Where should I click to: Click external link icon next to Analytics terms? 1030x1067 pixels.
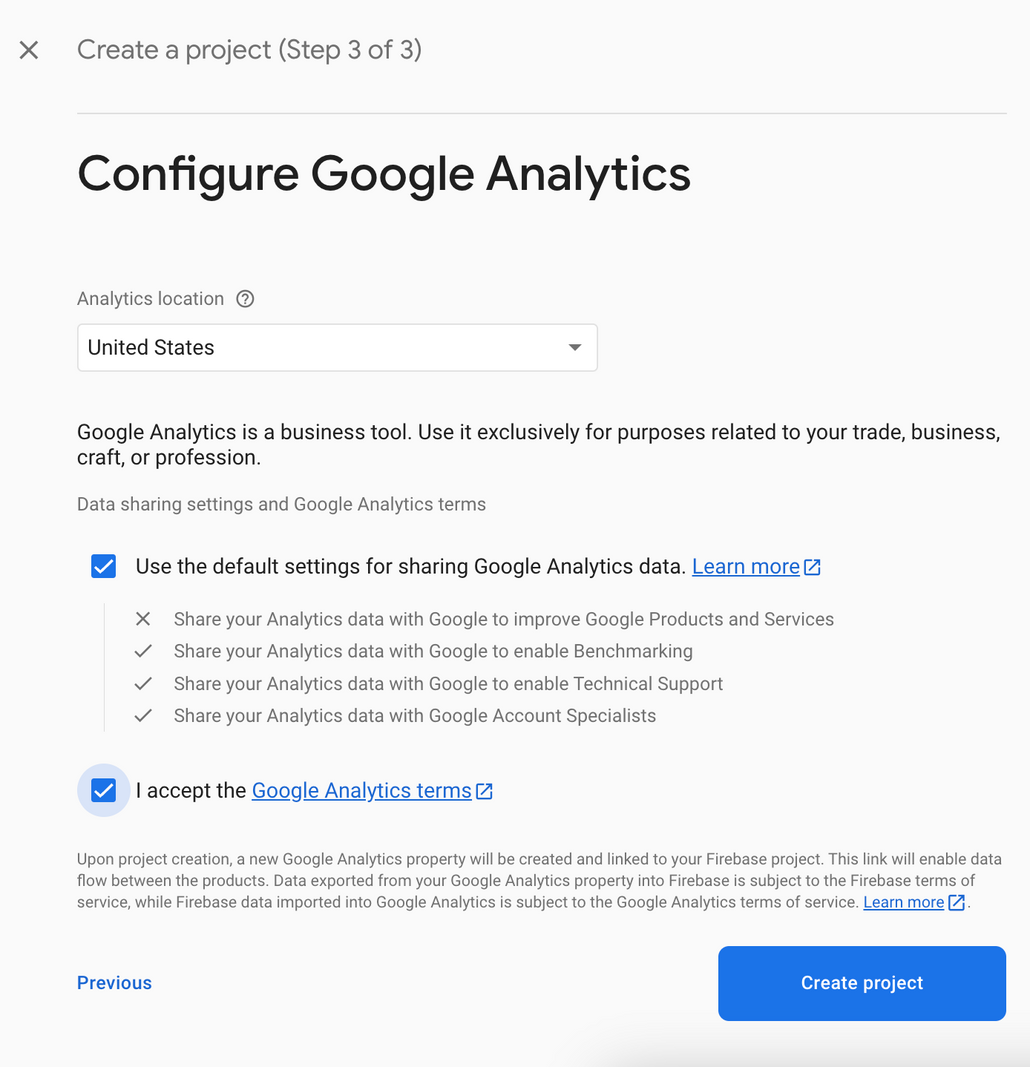tap(484, 791)
